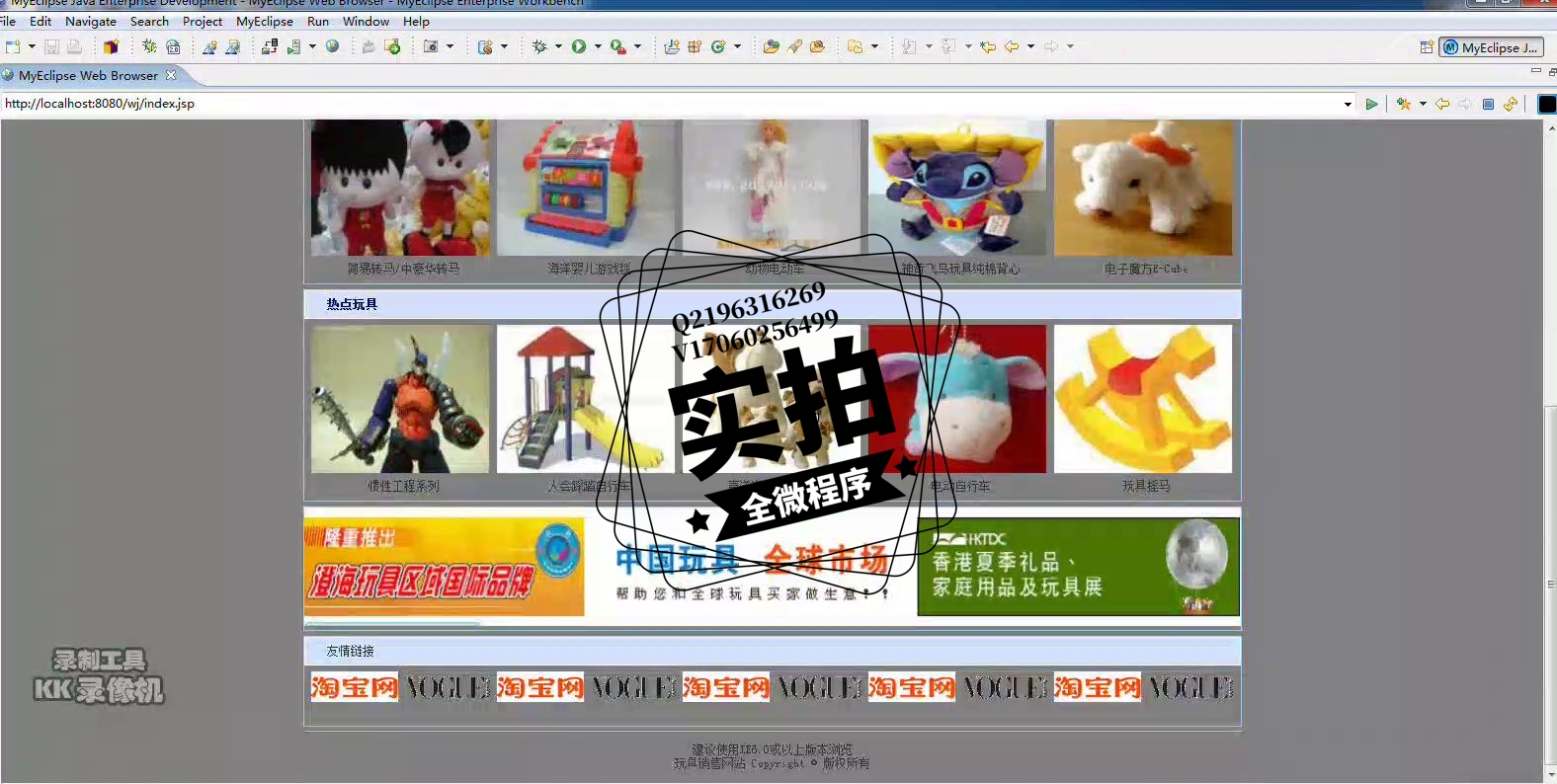Viewport: 1557px width, 784px height.
Task: Click the 神奇飞鸟玩具纯棉背心 product link
Action: pos(960,269)
